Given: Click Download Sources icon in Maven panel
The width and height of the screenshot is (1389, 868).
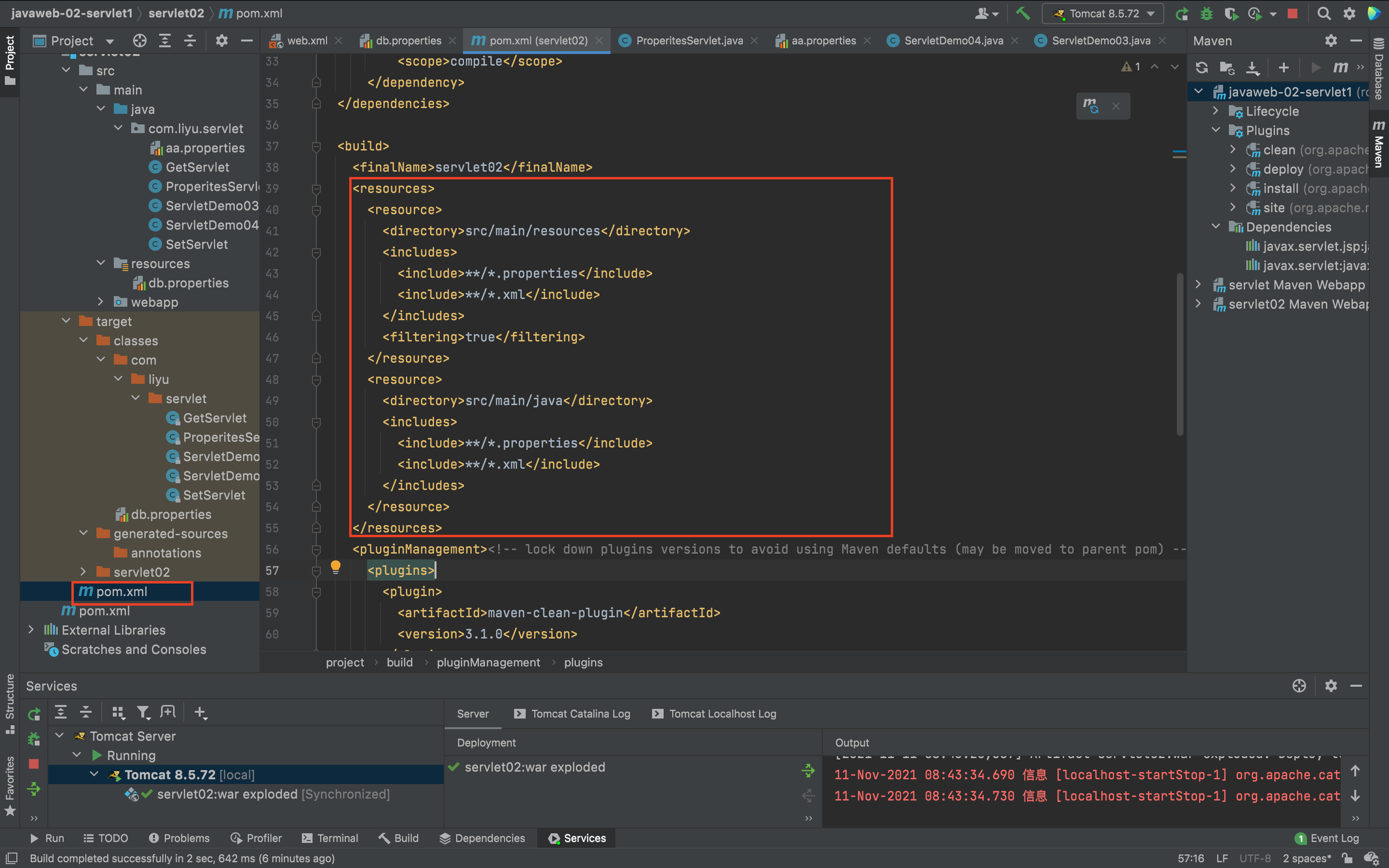Looking at the screenshot, I should click(x=1253, y=67).
